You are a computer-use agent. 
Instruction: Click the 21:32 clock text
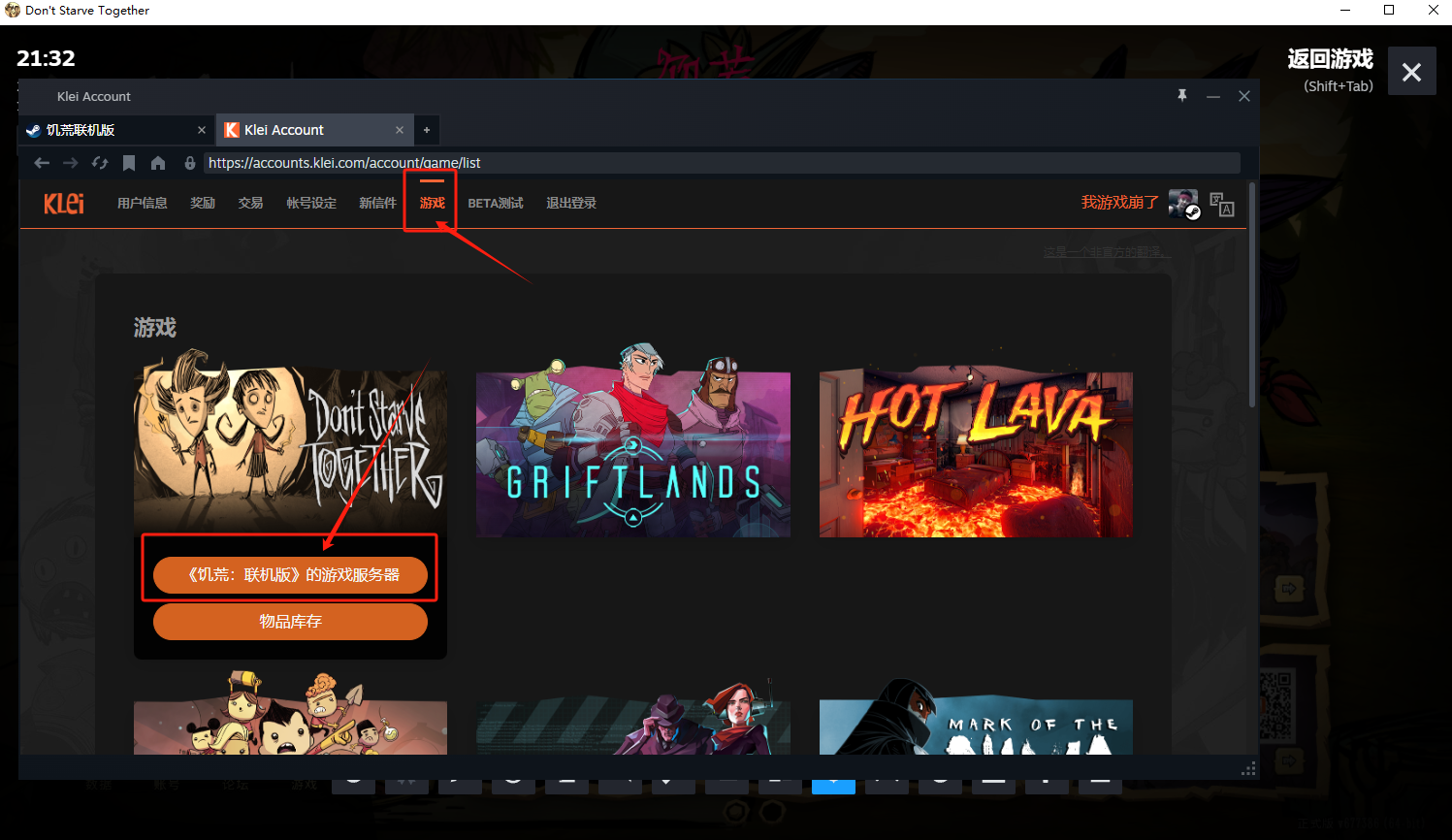tap(46, 58)
